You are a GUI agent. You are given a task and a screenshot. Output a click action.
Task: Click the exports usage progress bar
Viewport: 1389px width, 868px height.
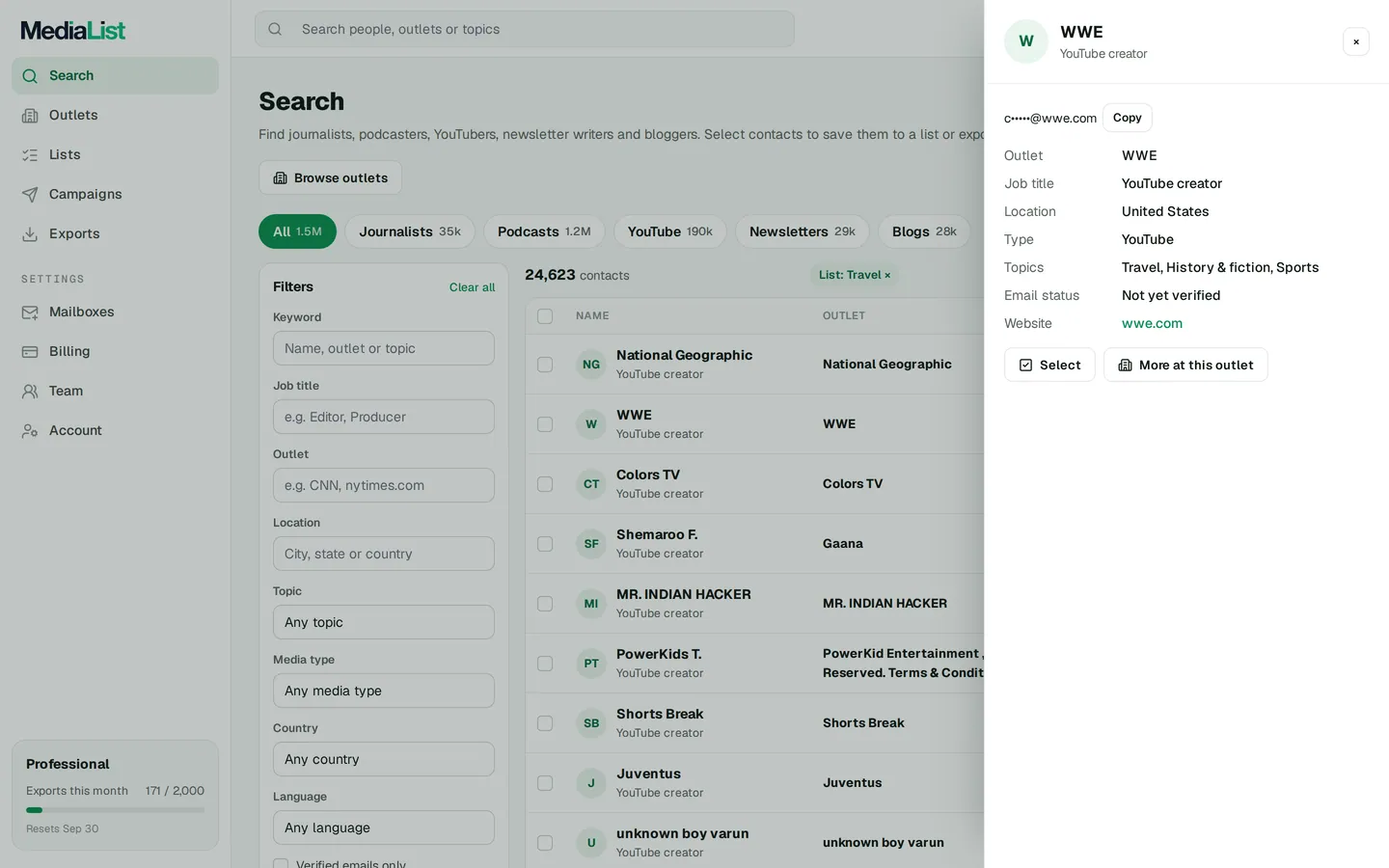tap(115, 810)
